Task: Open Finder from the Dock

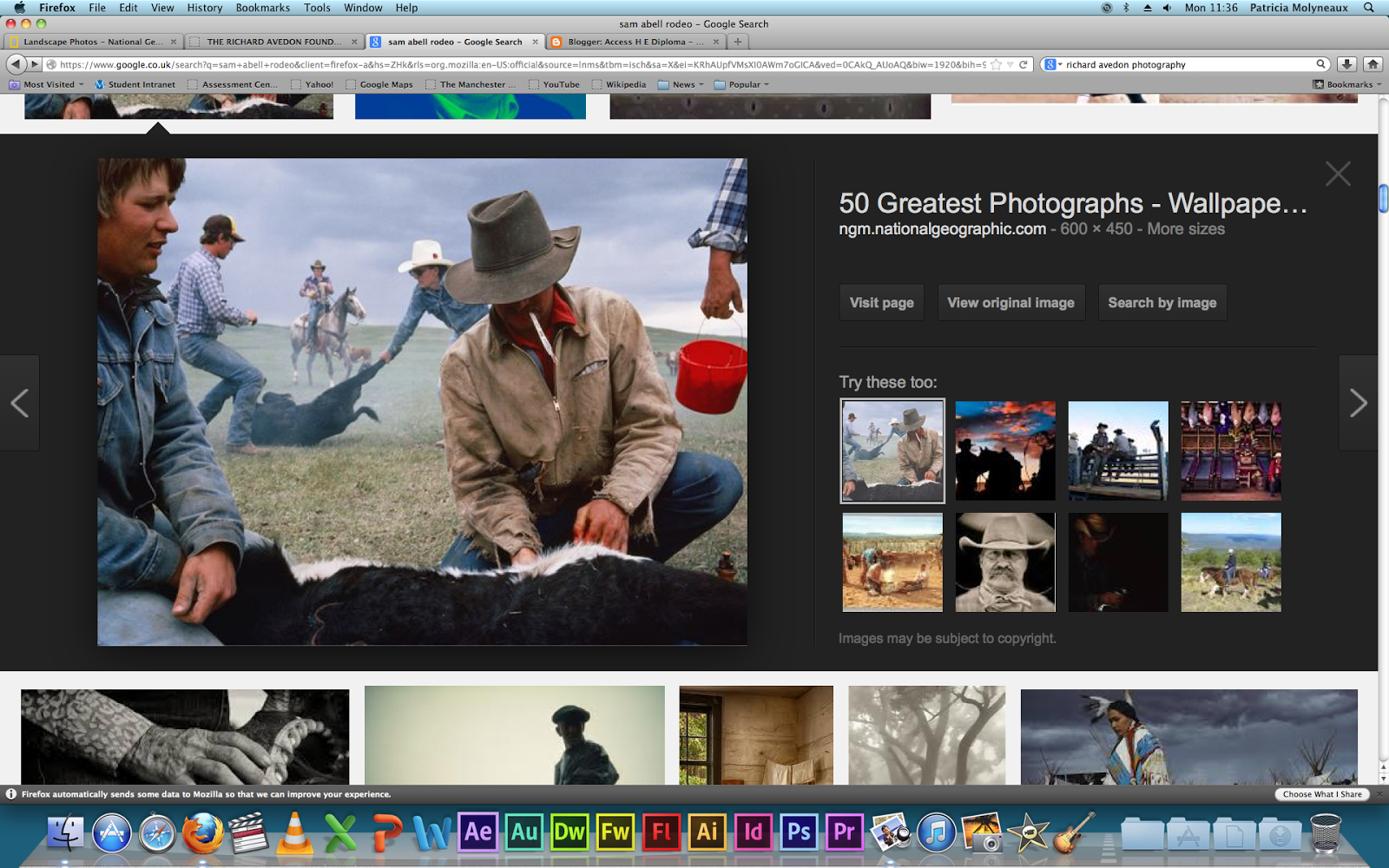Action: [x=65, y=833]
